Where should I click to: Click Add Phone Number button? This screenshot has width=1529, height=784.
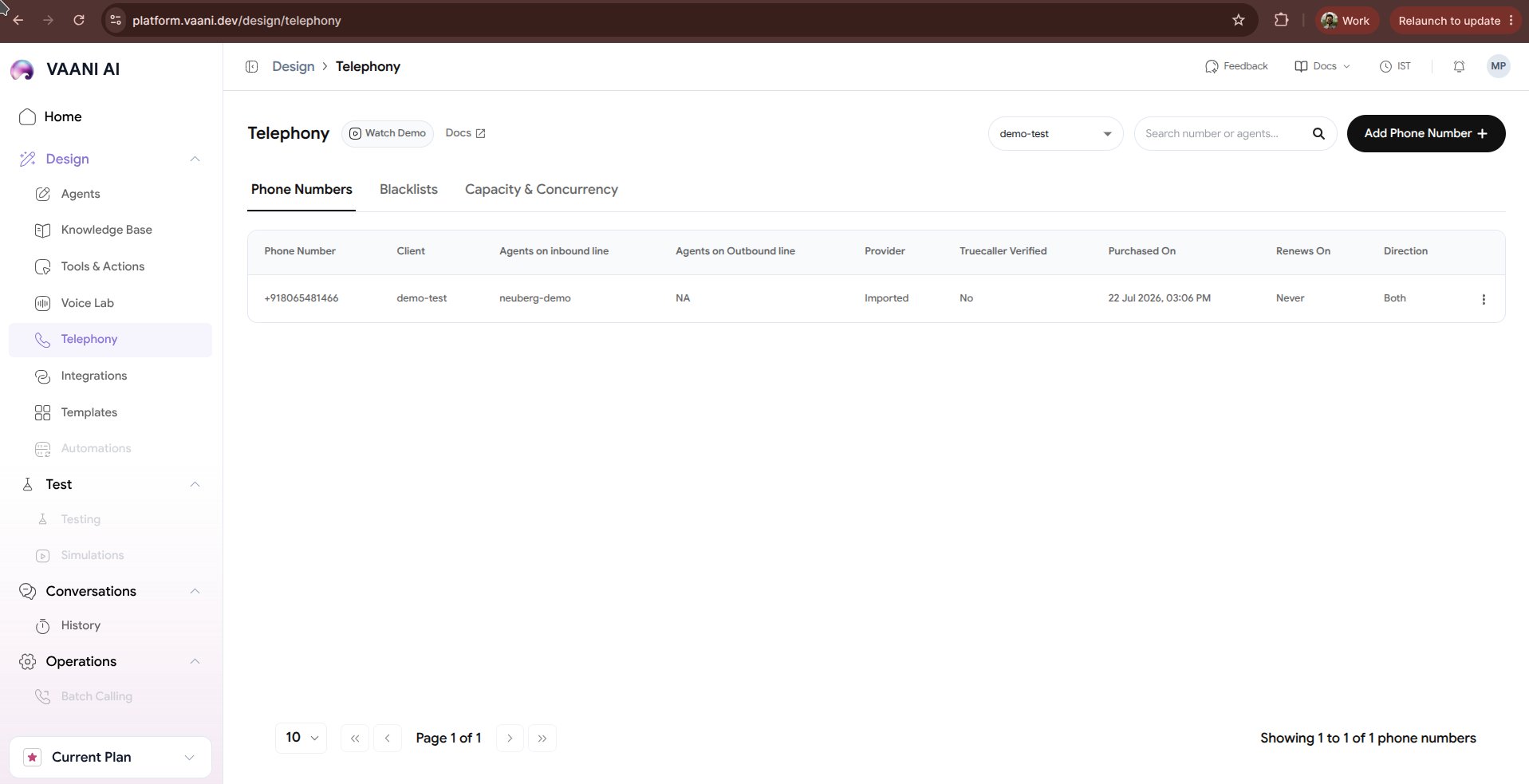(1425, 134)
